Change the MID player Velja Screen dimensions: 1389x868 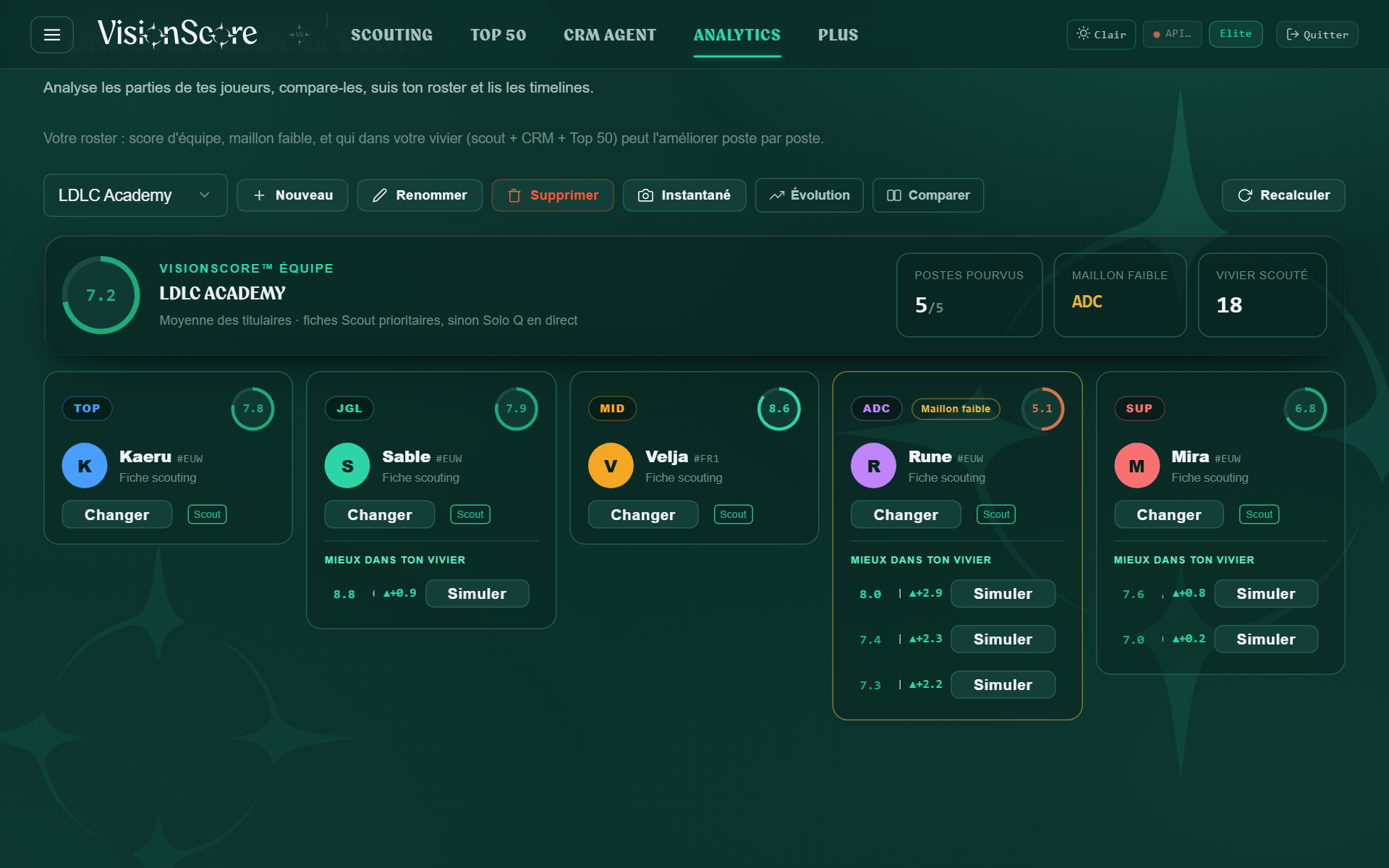click(643, 514)
